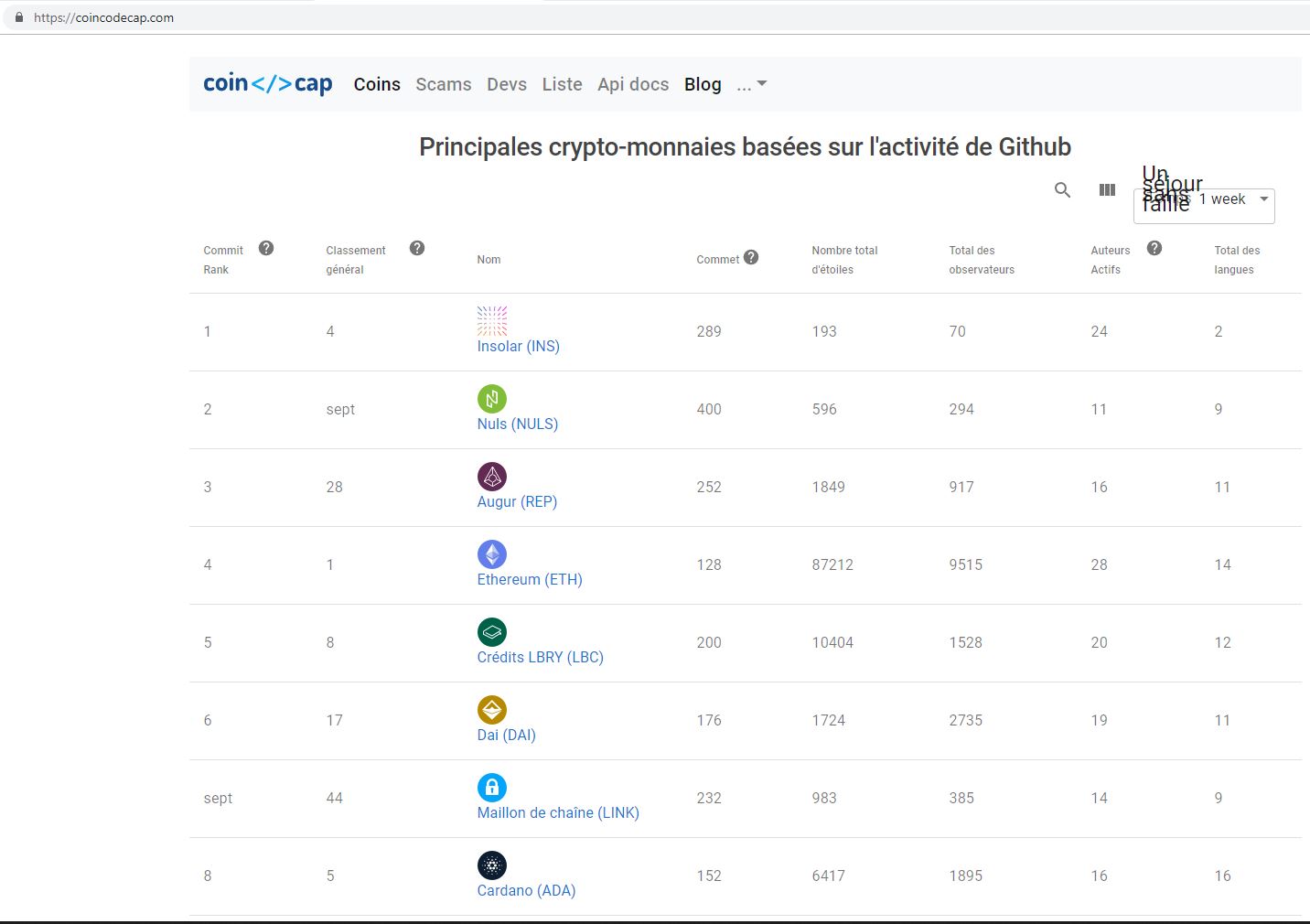Open the Ethereum (ETH) link
The height and width of the screenshot is (924, 1310).
tap(529, 578)
